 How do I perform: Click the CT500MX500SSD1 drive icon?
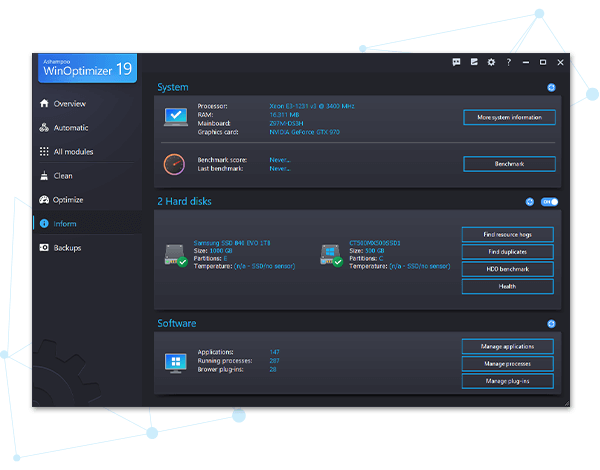(x=331, y=255)
